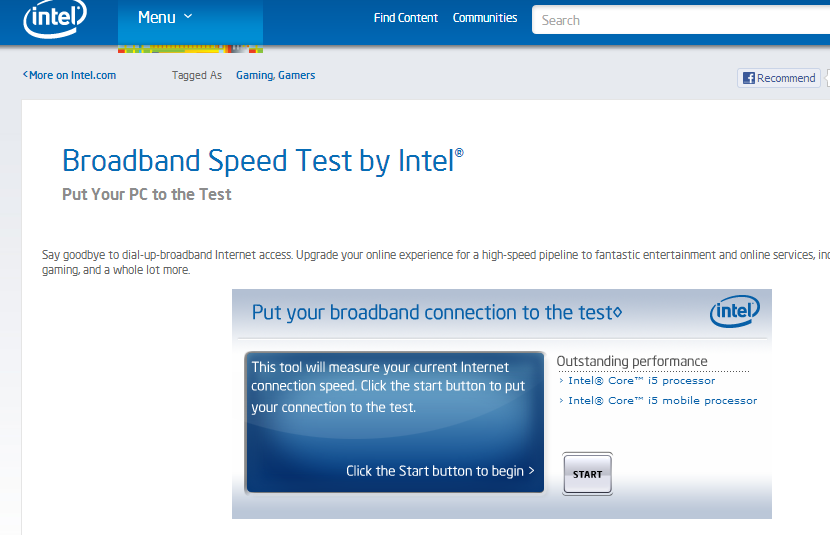This screenshot has width=830, height=535.
Task: Follow the More on Intel.com link
Action: click(x=70, y=75)
